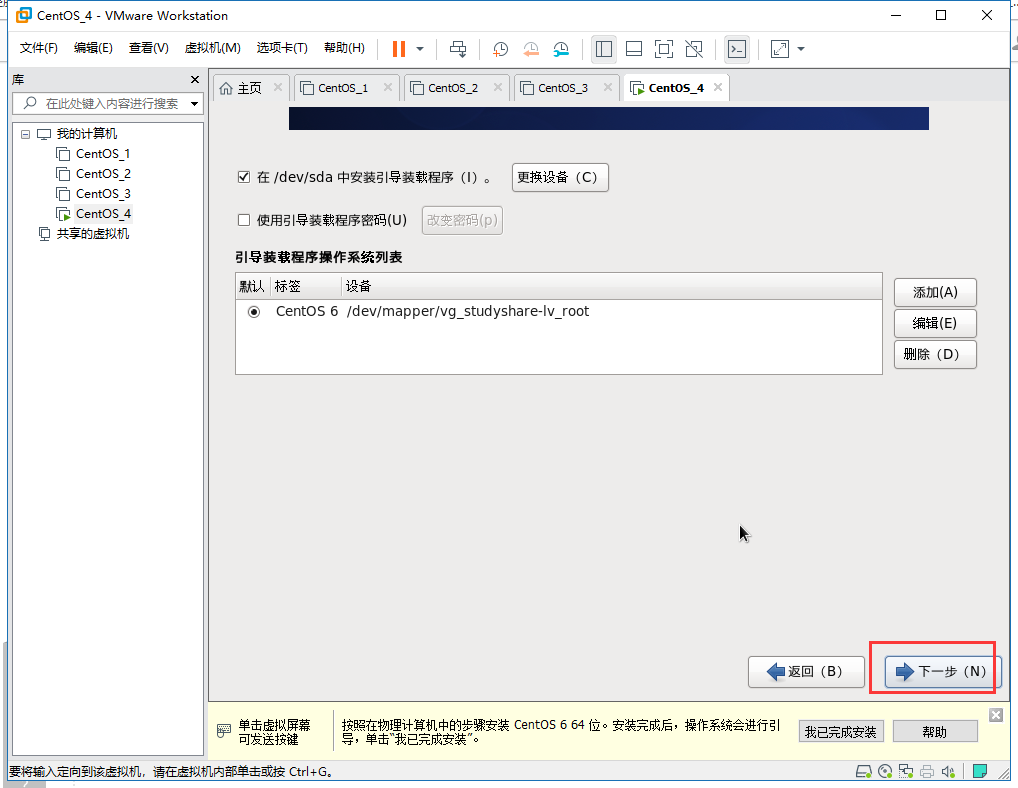Enter full screen mode from the toolbar
The width and height of the screenshot is (1018, 788).
point(664,49)
